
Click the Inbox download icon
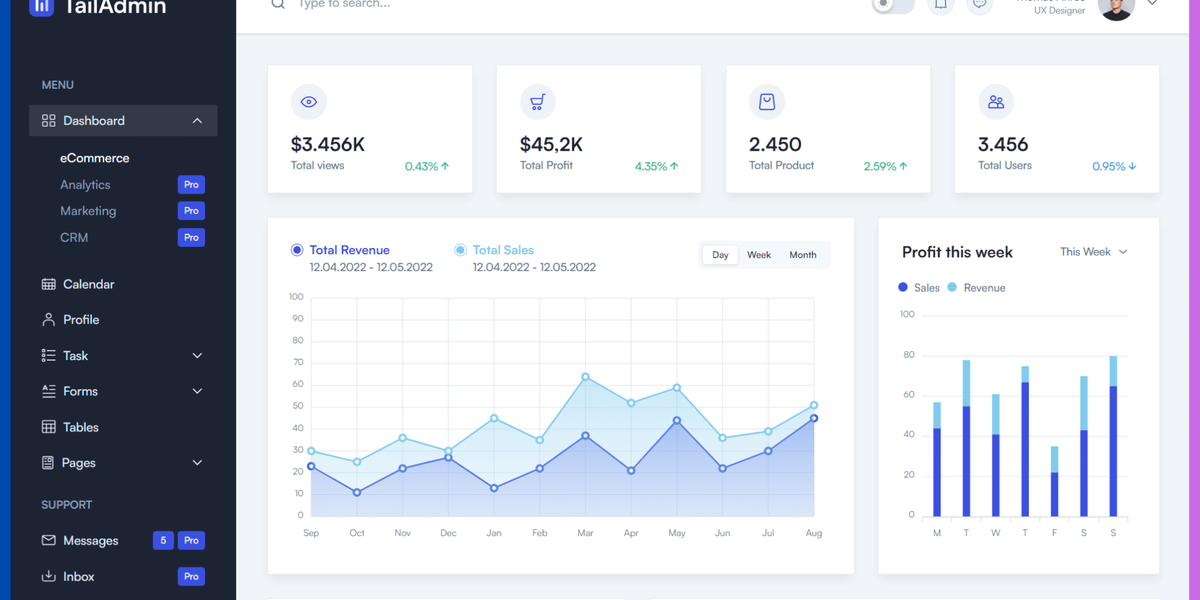coord(47,576)
